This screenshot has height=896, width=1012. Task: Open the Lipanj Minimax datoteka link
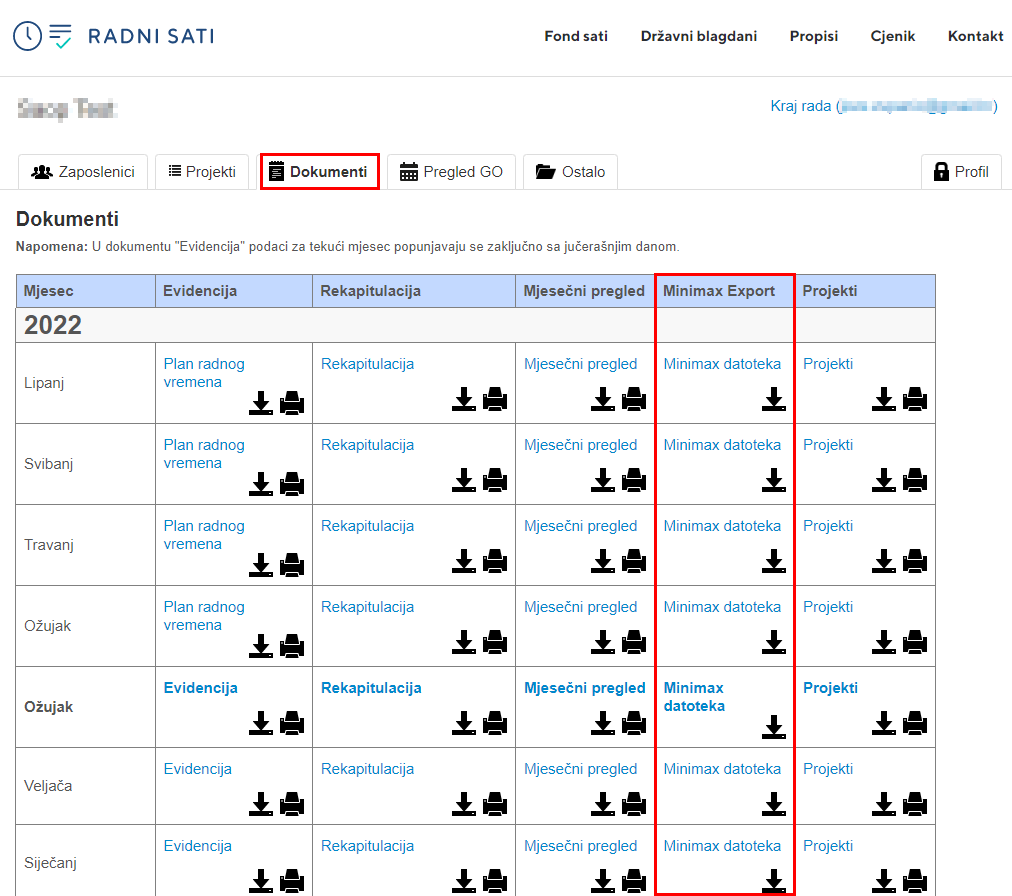(x=722, y=364)
